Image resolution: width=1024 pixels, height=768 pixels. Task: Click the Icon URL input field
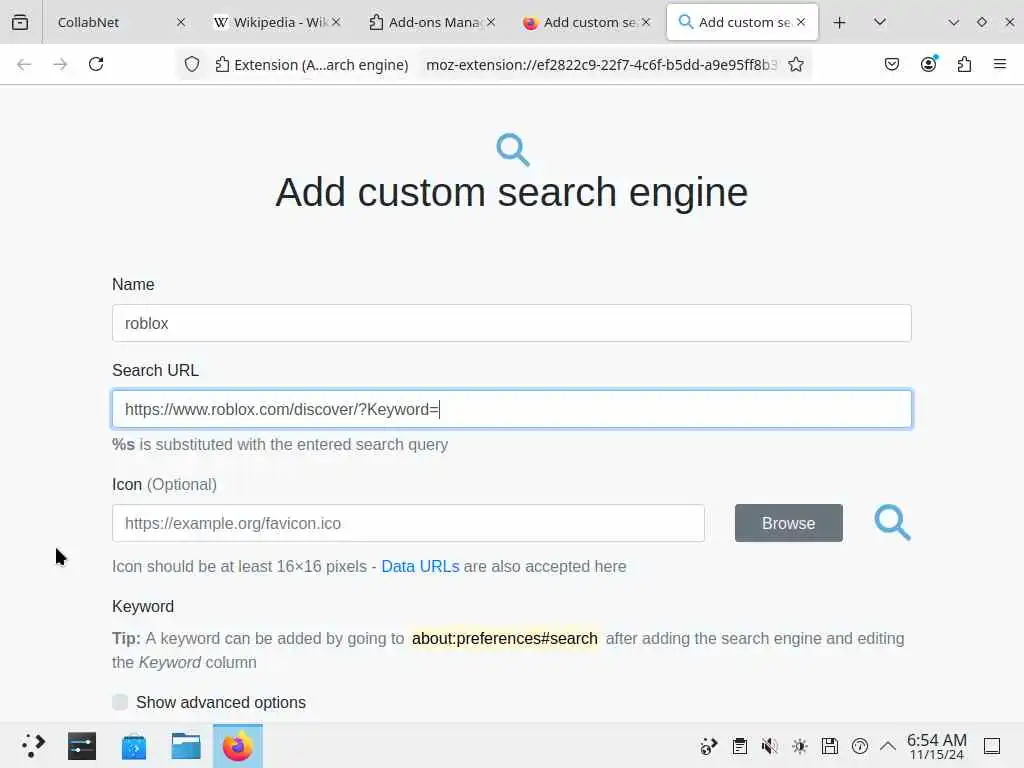click(x=408, y=523)
